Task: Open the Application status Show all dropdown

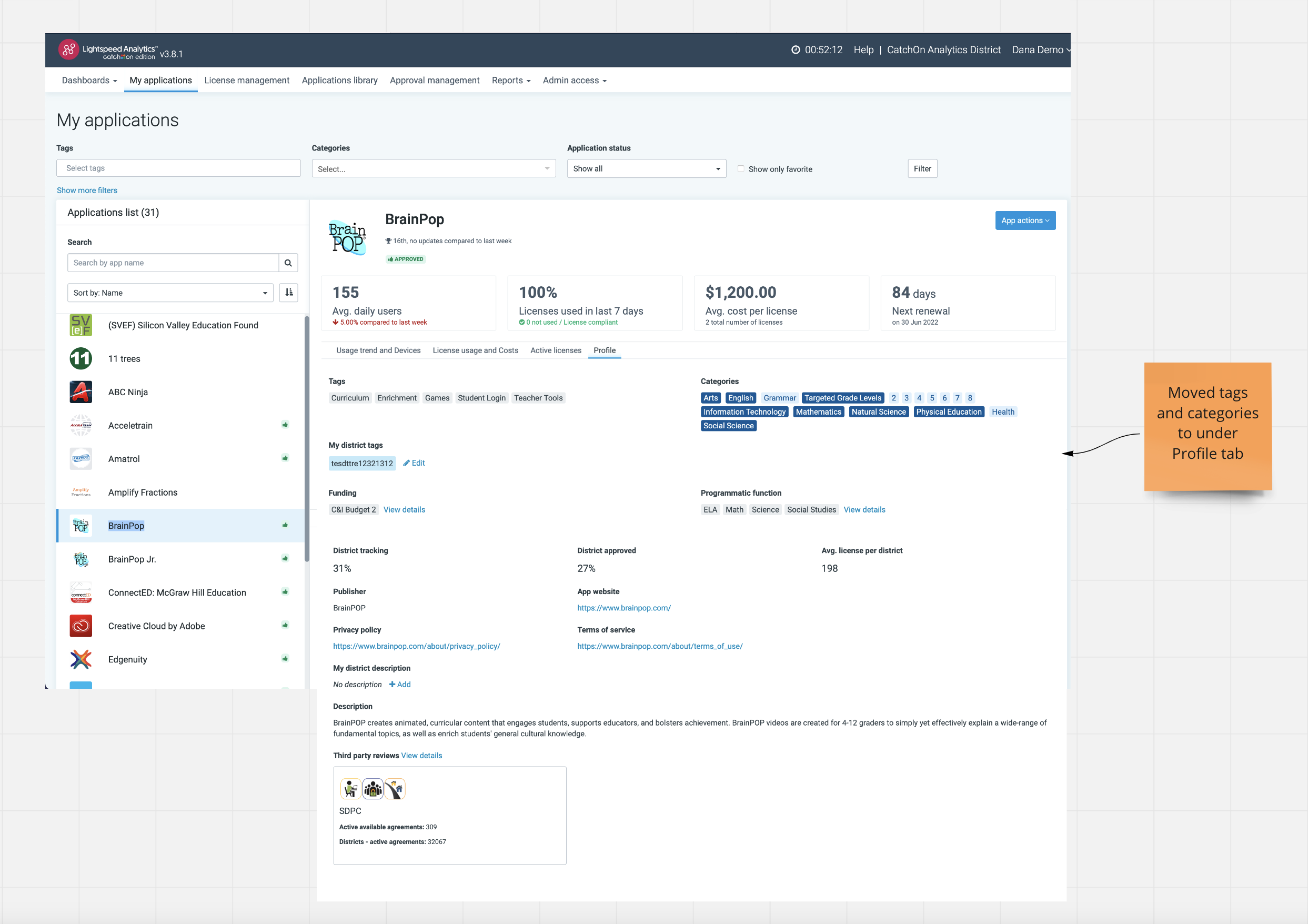Action: [647, 168]
